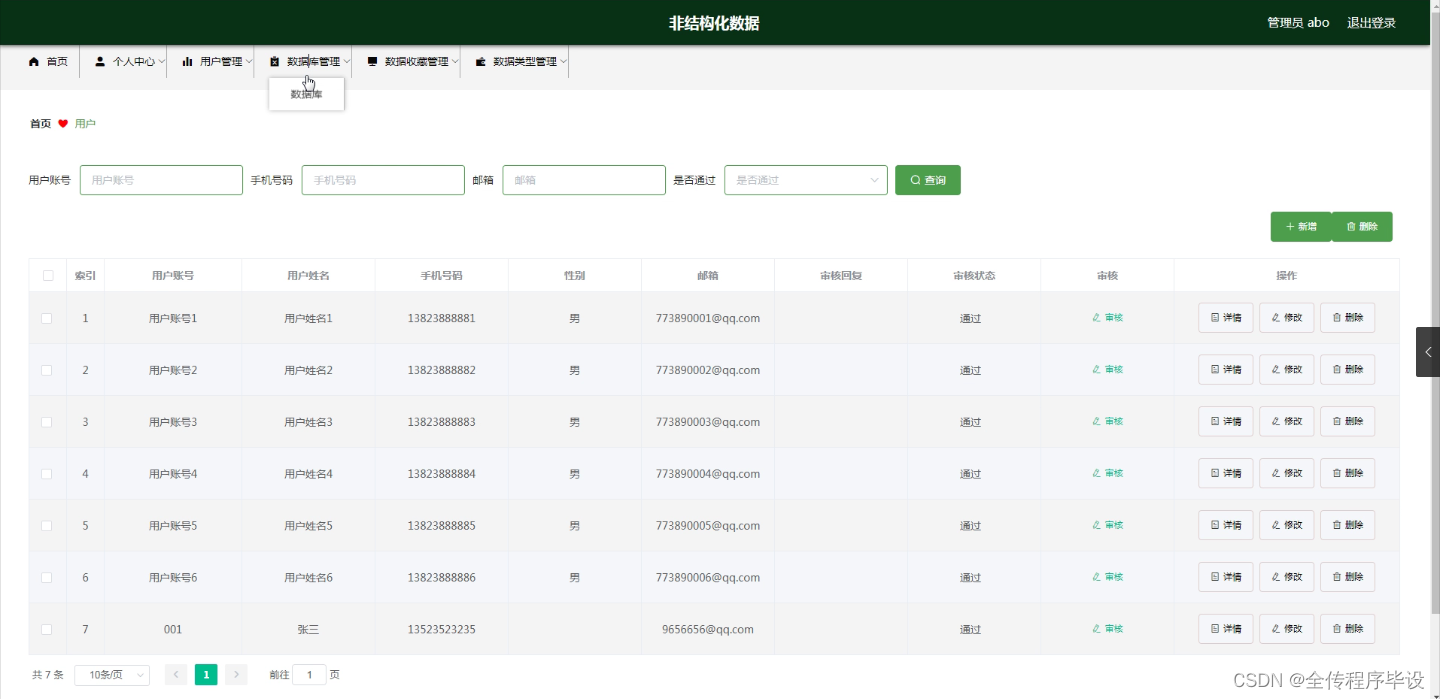Click the collapsed side panel arrow on right edge
1440x699 pixels.
pyautogui.click(x=1428, y=352)
